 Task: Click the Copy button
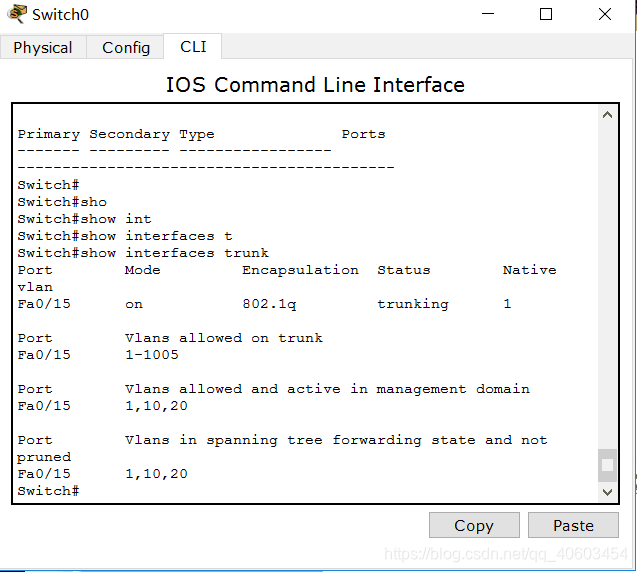pyautogui.click(x=474, y=525)
